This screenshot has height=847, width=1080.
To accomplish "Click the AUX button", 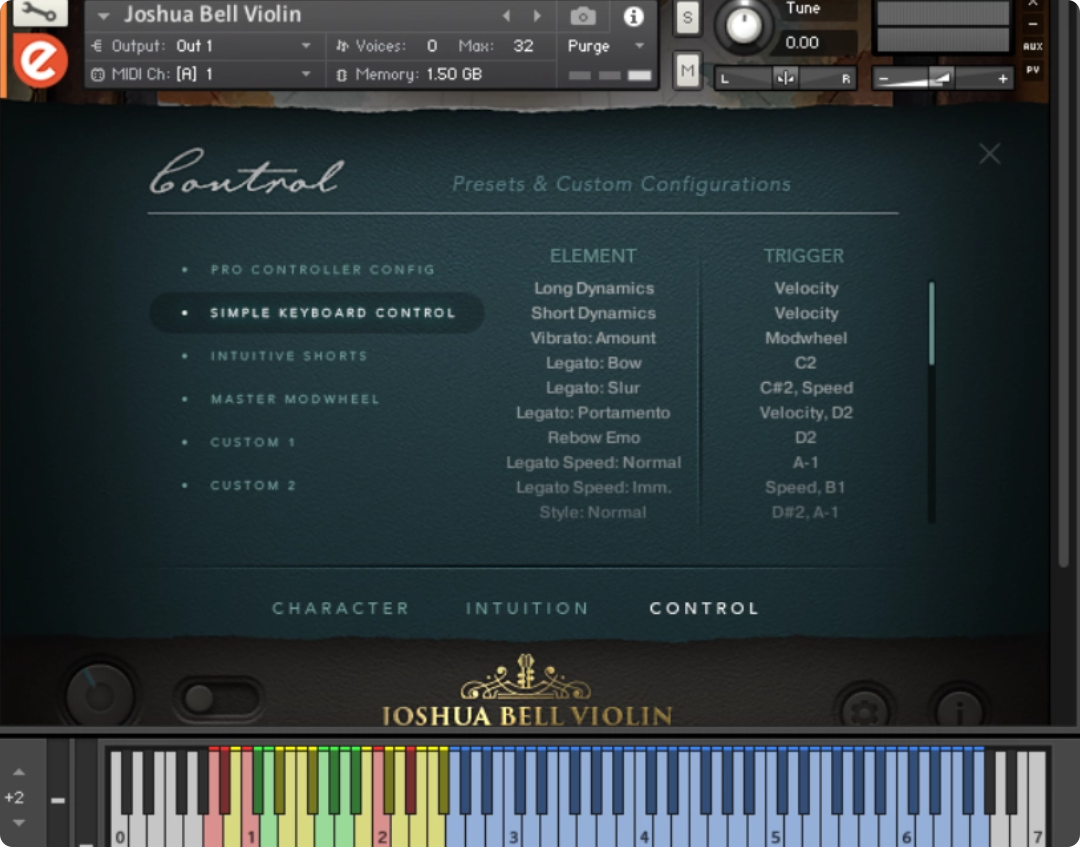I will pos(1032,47).
